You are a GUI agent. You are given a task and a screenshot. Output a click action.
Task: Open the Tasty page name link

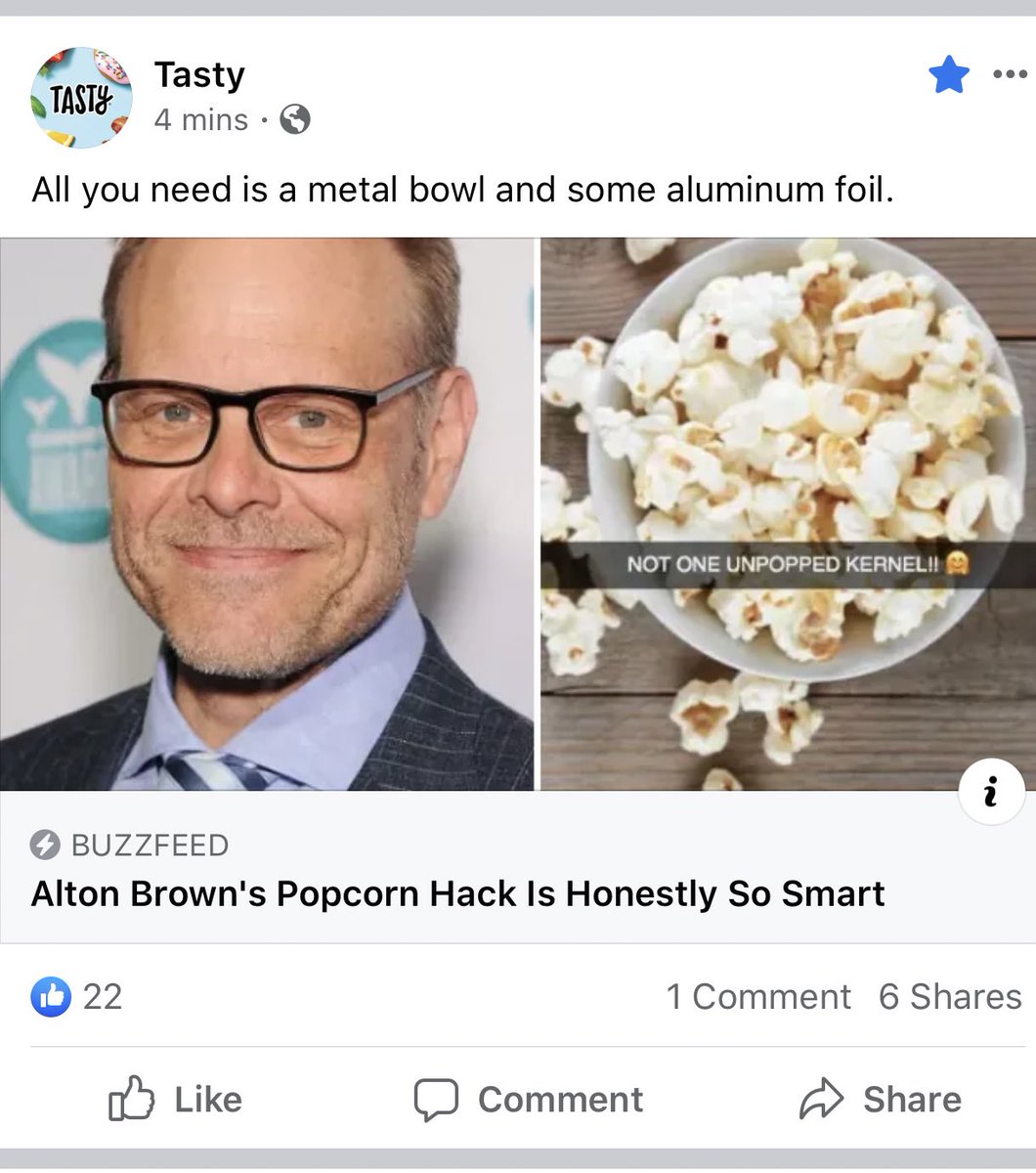(199, 75)
